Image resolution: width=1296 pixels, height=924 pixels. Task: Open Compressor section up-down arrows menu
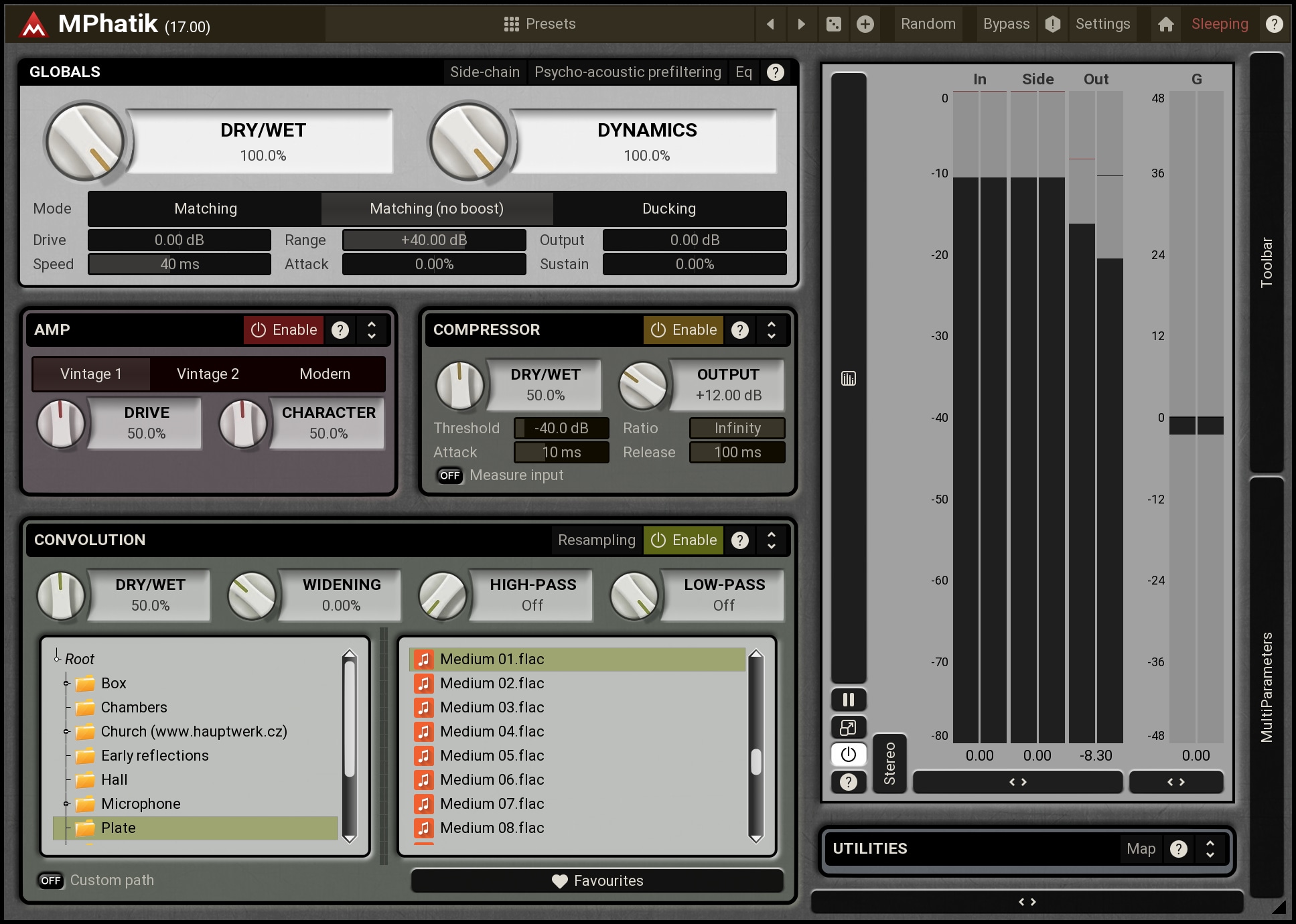point(772,329)
